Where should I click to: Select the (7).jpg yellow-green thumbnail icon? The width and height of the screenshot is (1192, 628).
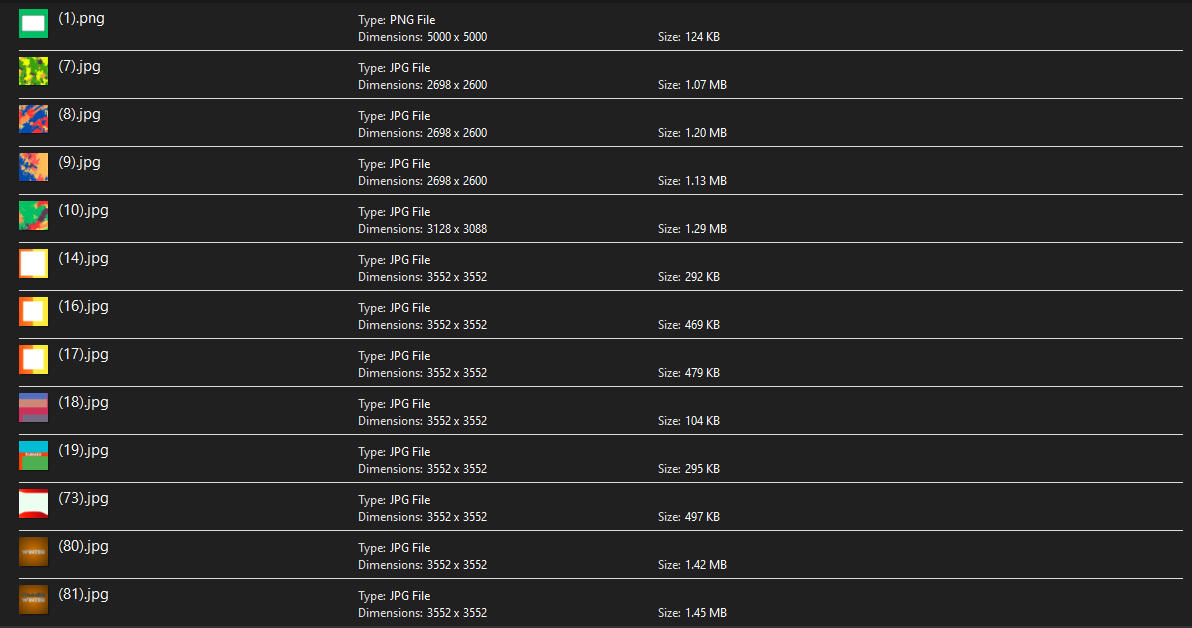click(x=33, y=71)
